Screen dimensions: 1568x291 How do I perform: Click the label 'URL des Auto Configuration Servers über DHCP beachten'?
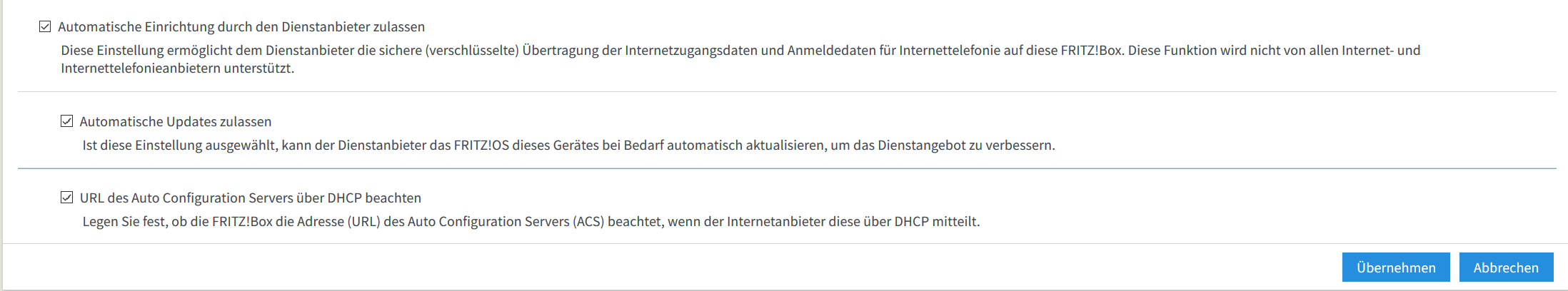[251, 198]
